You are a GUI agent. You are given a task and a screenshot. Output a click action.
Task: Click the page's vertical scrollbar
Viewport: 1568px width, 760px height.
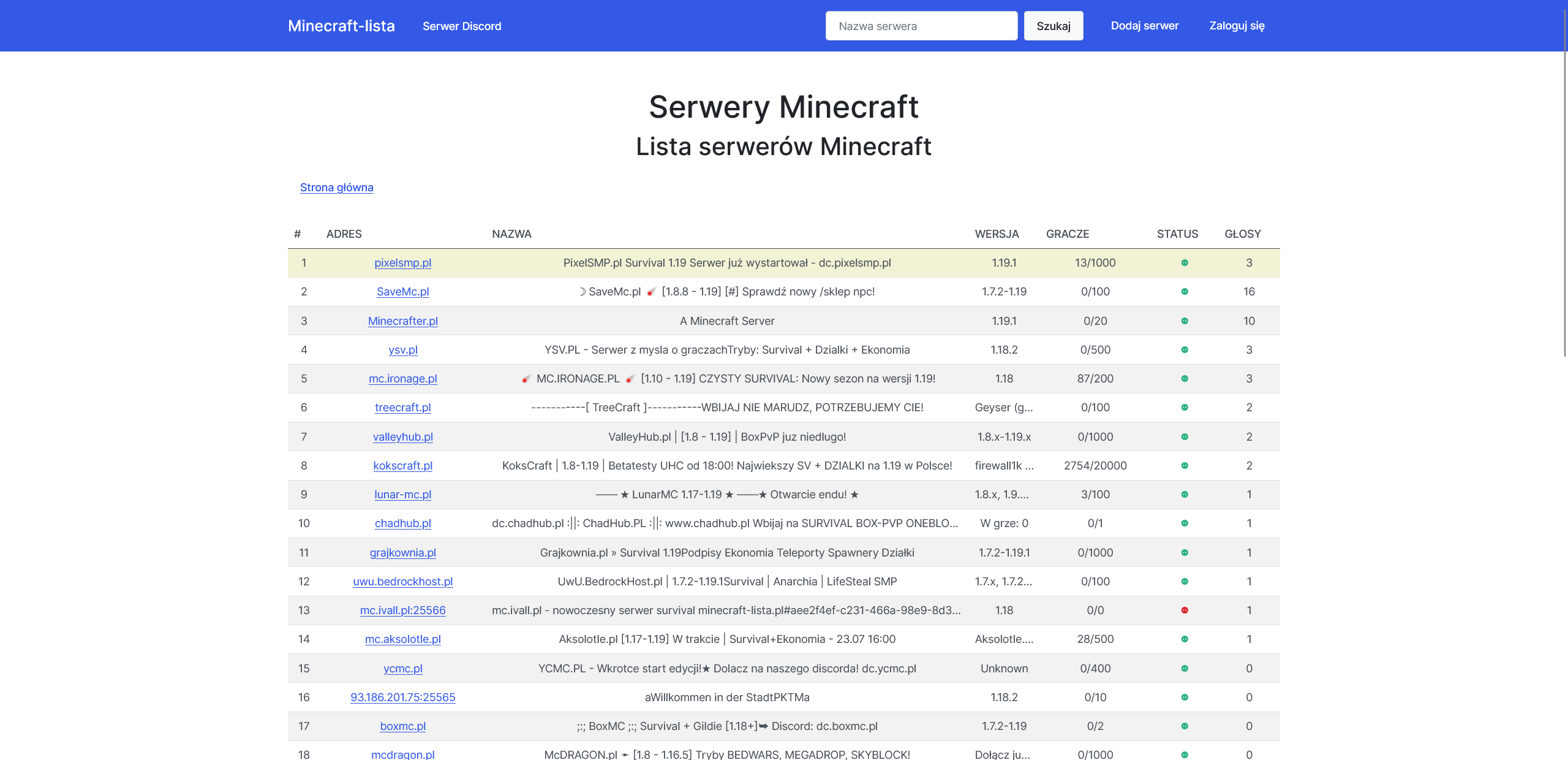1564,202
